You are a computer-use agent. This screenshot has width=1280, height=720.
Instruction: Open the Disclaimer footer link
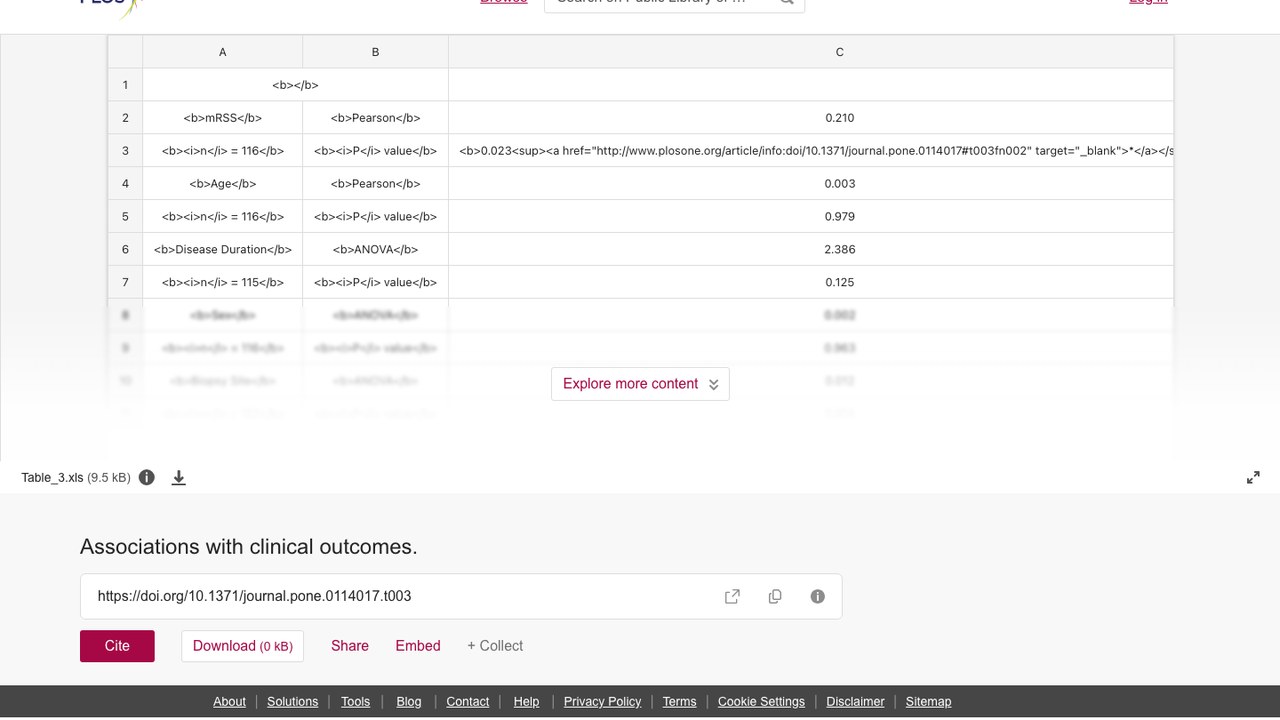pyautogui.click(x=855, y=701)
